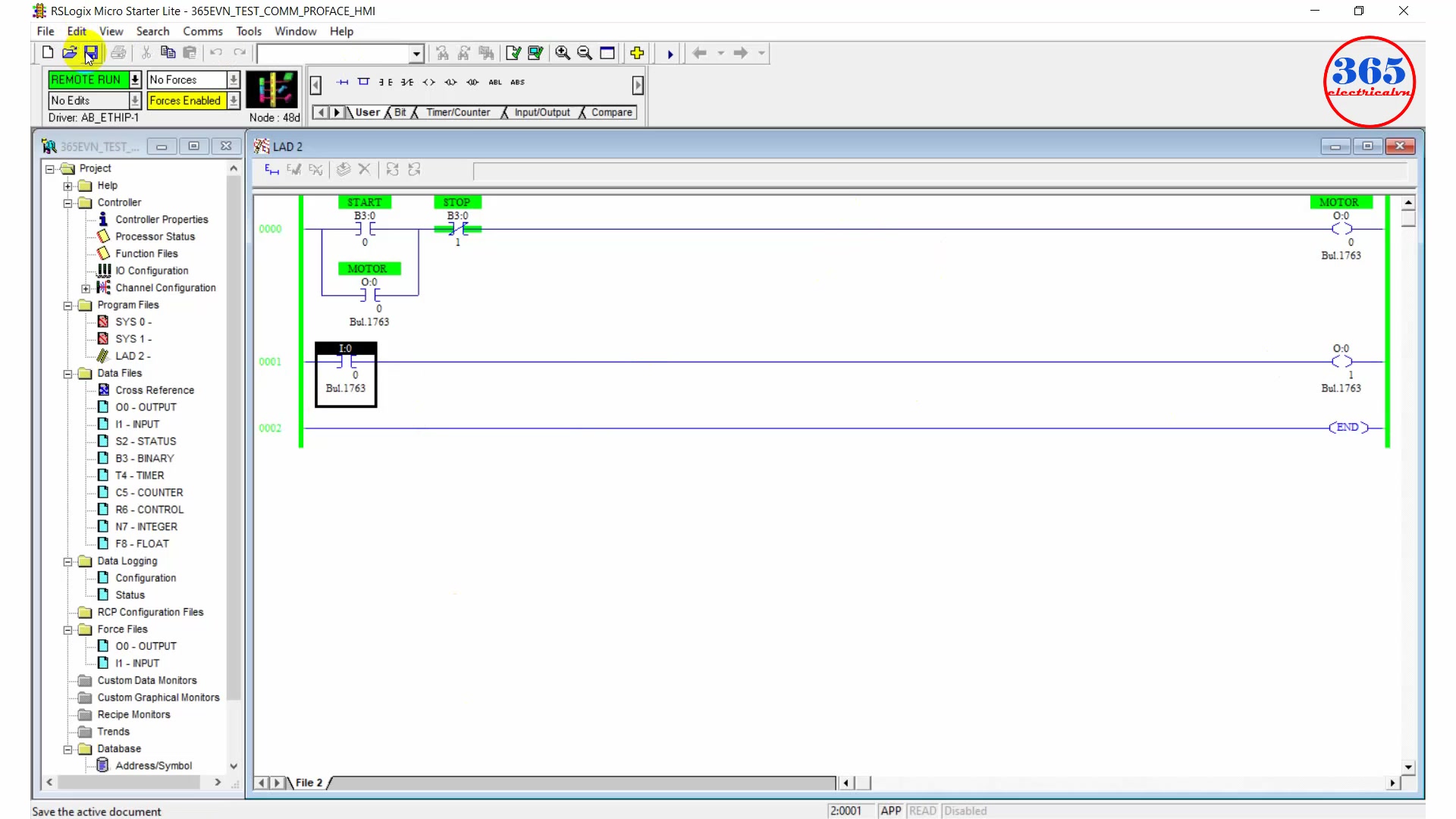1456x819 pixels.
Task: Open the No Forces dropdown arrow
Action: click(x=234, y=80)
